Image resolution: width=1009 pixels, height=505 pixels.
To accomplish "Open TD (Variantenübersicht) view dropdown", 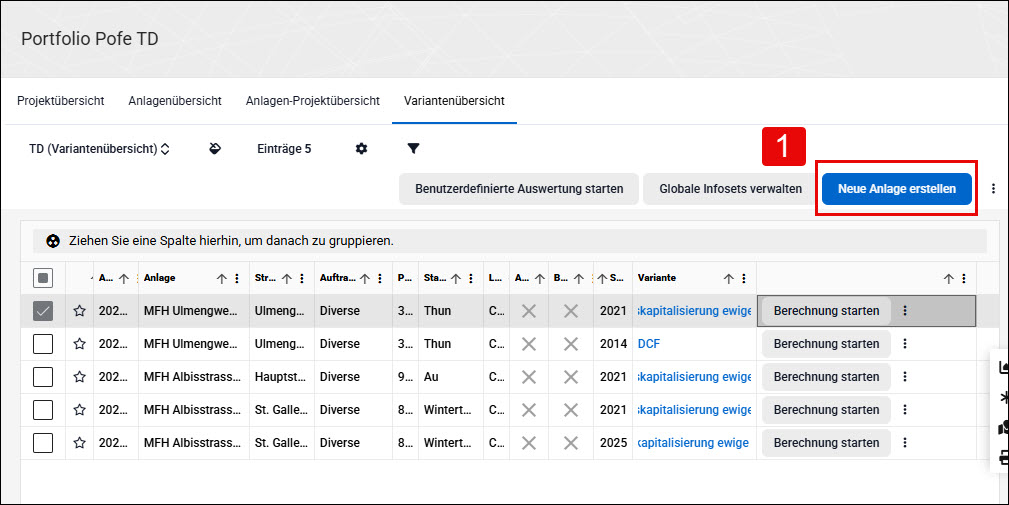I will click(99, 149).
